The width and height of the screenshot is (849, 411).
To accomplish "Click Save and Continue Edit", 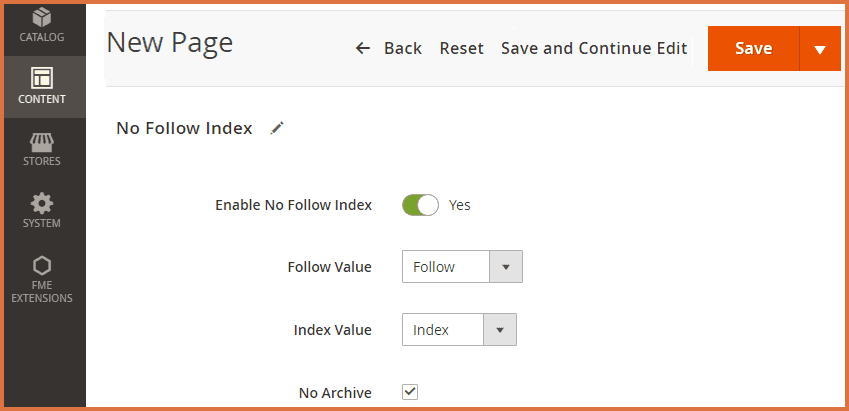I will (x=594, y=48).
